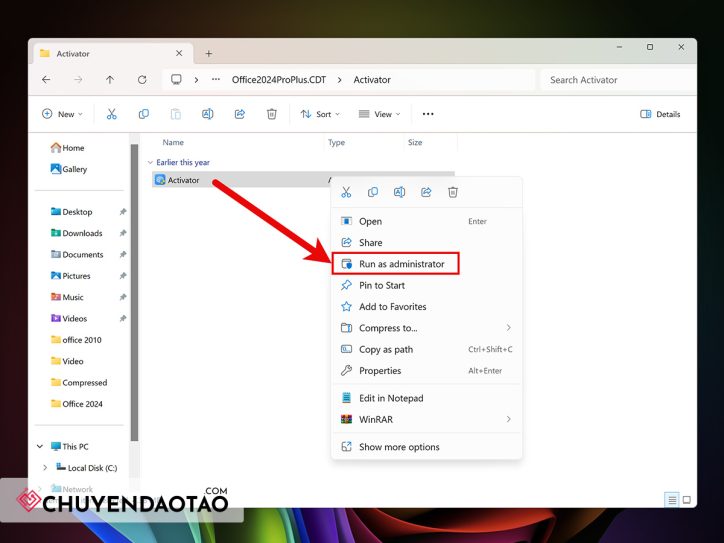The width and height of the screenshot is (724, 543).
Task: Open the New dropdown menu
Action: tap(63, 114)
